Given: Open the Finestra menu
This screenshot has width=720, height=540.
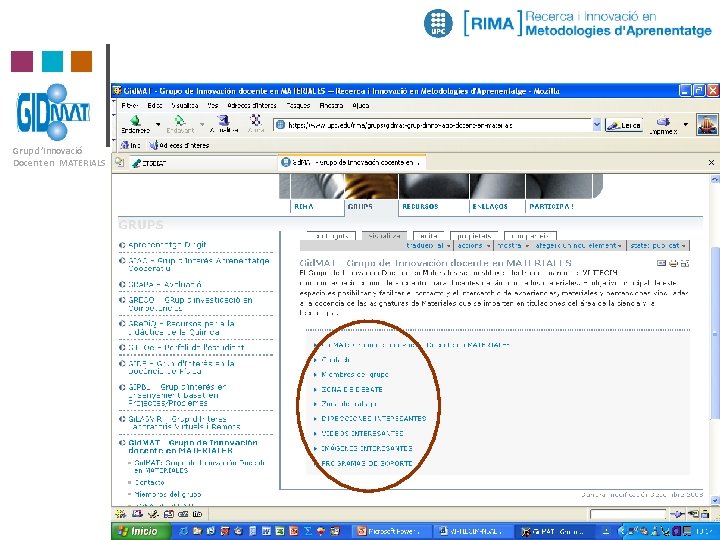Looking at the screenshot, I should point(331,105).
